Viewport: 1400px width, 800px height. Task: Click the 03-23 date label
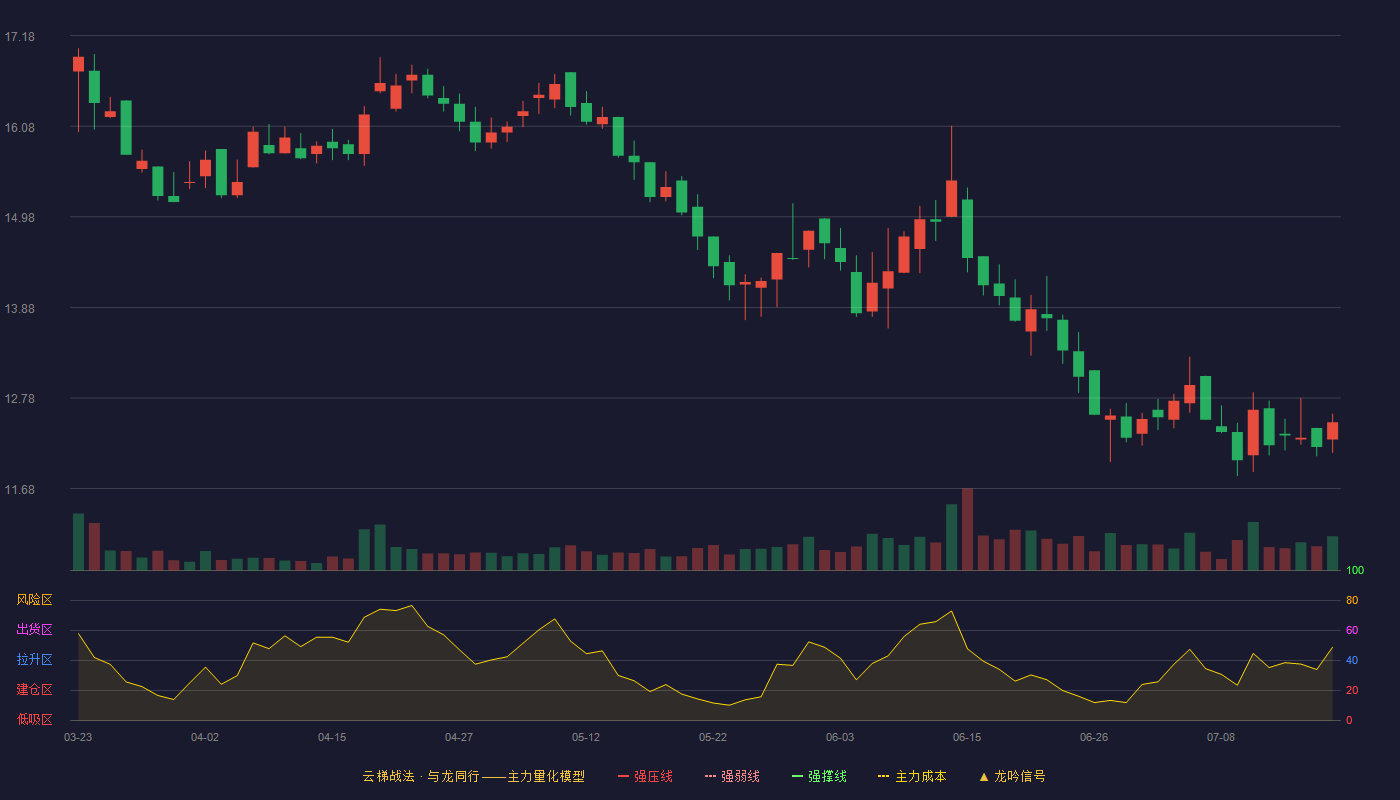coord(78,737)
